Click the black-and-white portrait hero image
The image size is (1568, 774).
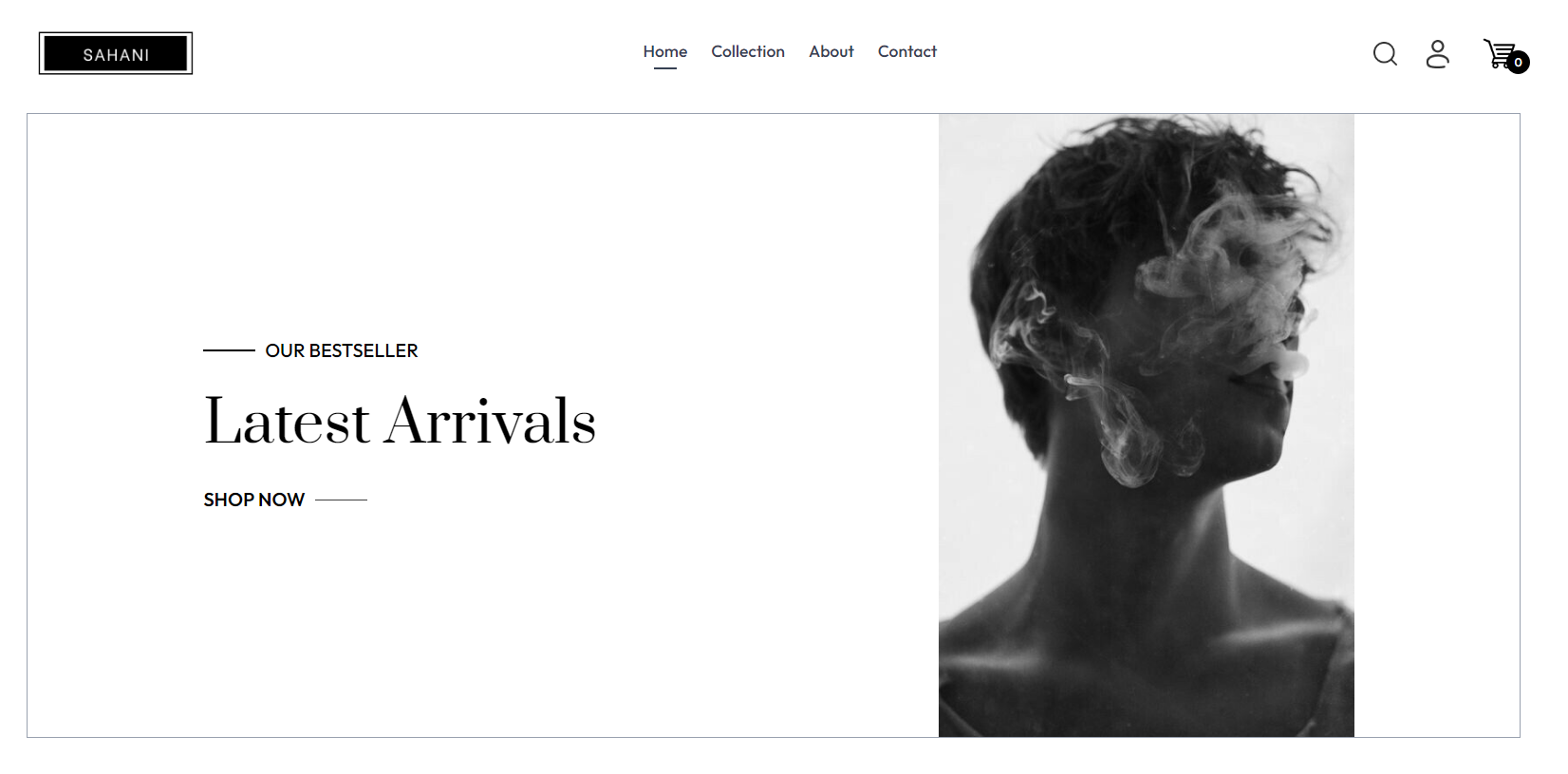1146,425
